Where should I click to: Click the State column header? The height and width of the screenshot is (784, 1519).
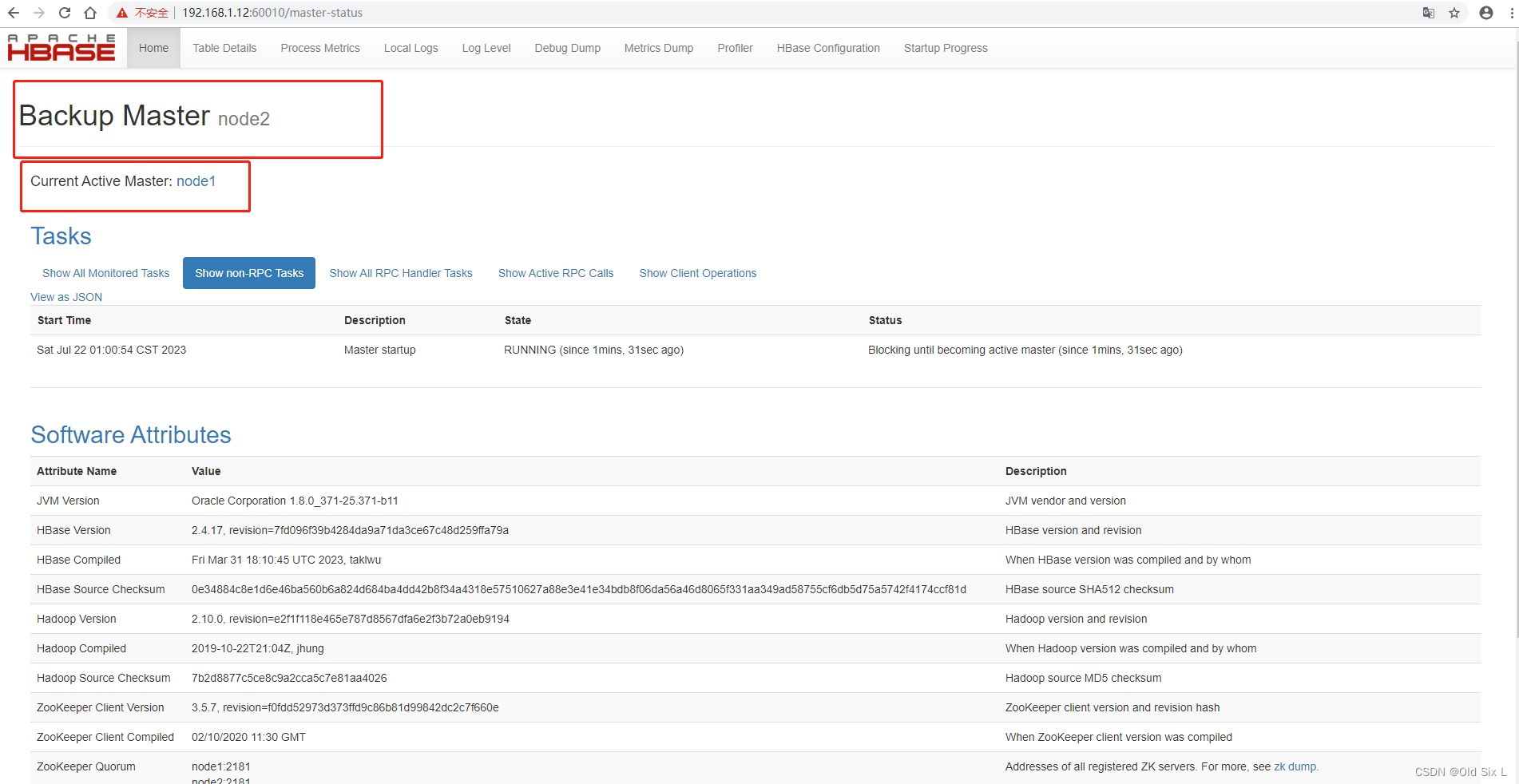518,320
